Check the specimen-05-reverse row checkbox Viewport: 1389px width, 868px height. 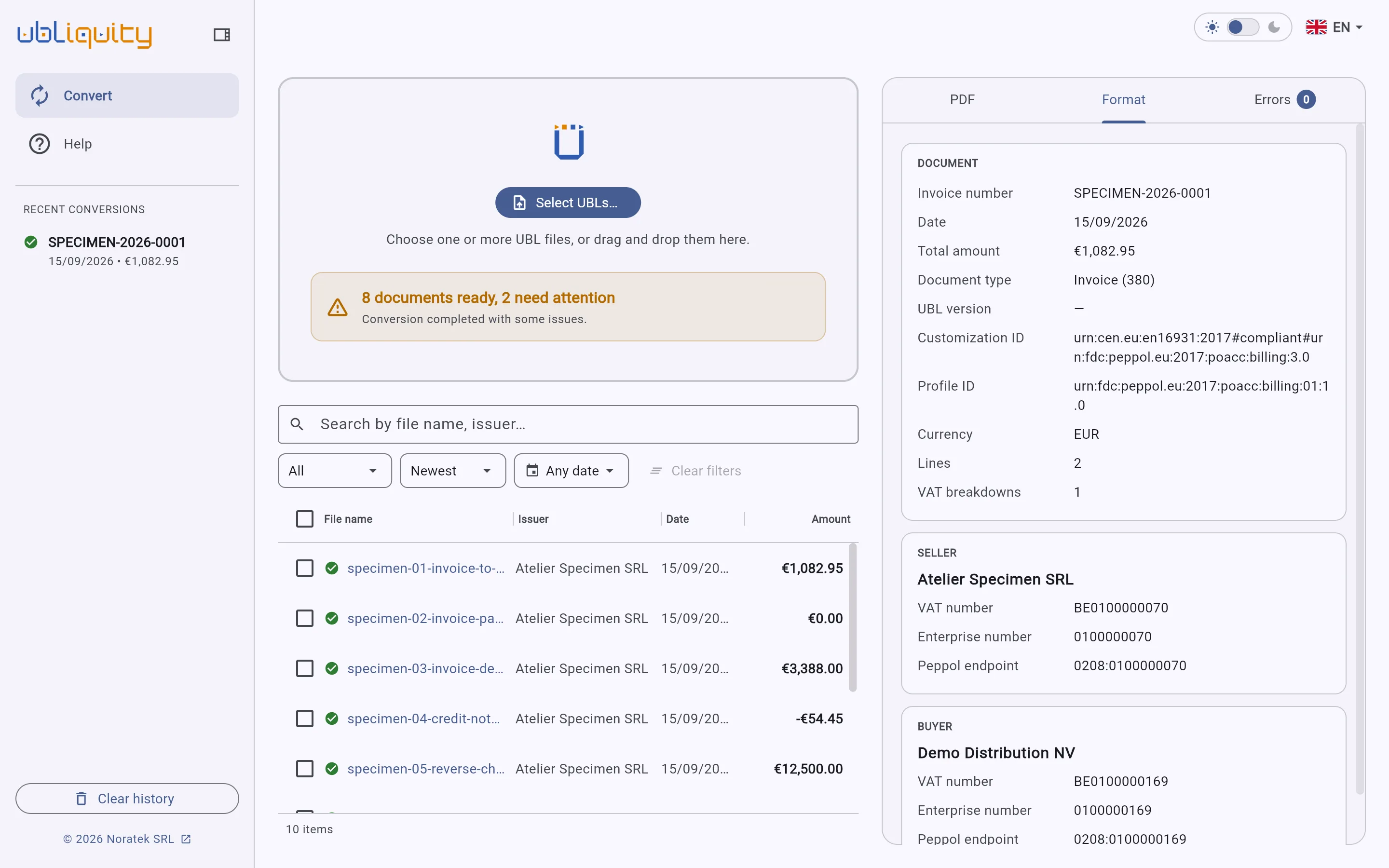coord(305,769)
